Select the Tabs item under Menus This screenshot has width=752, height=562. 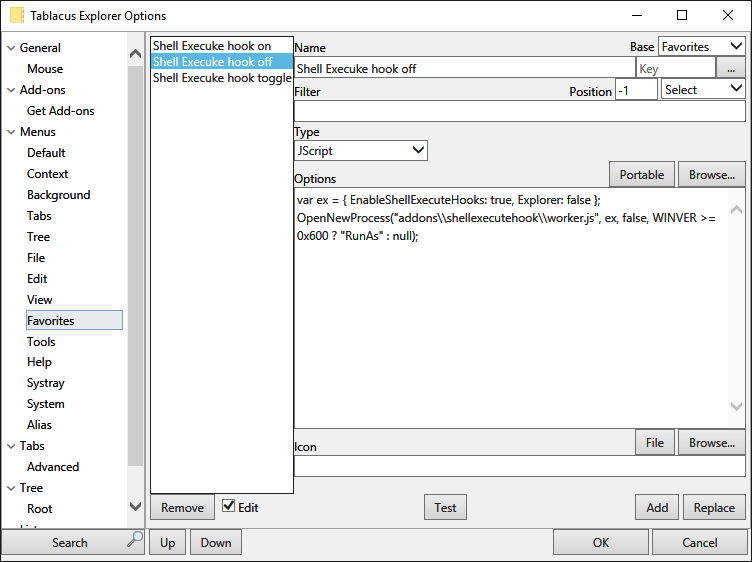[39, 216]
